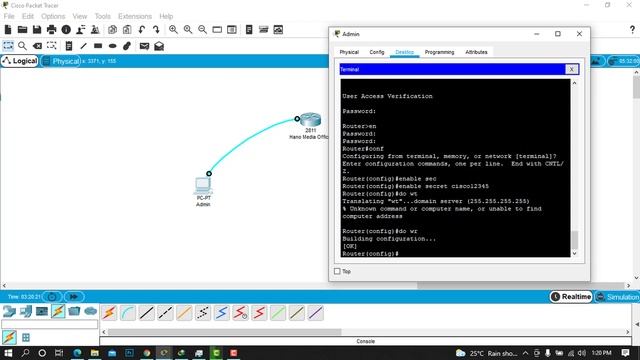Open File Explorer from the taskbar
Screen dimensions: 640x360
95,353
